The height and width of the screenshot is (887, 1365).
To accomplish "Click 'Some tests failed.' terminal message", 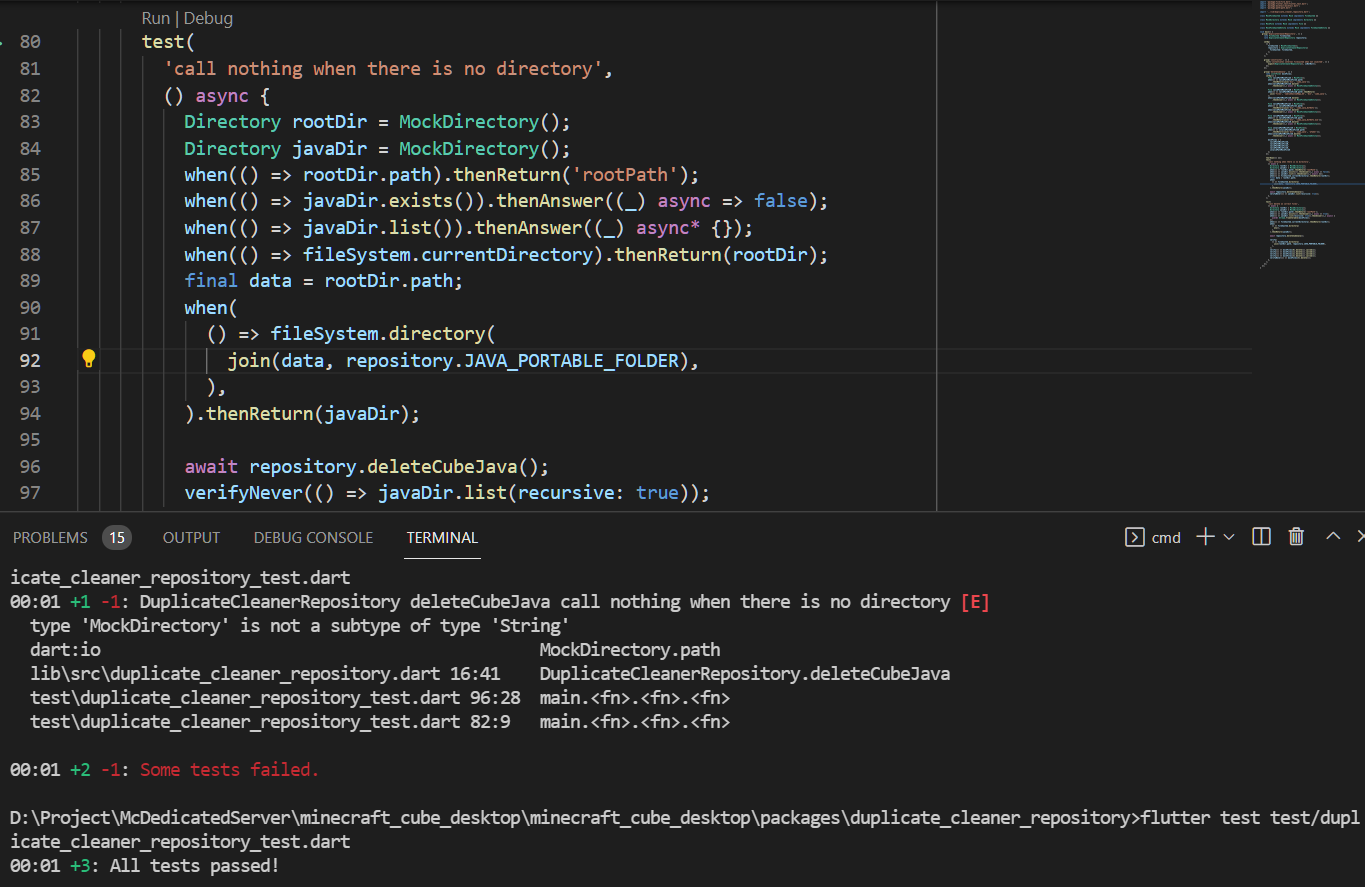I will click(229, 770).
